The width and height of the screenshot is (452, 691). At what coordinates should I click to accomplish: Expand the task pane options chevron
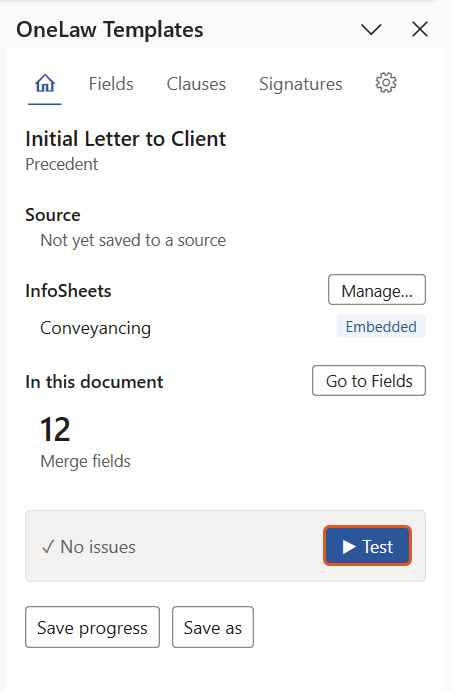point(371,30)
